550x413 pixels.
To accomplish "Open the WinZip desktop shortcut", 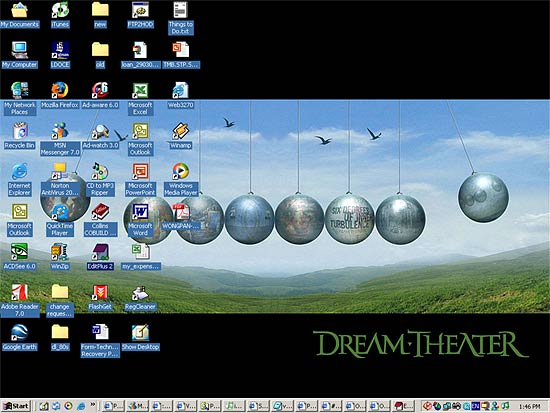I will pos(60,257).
